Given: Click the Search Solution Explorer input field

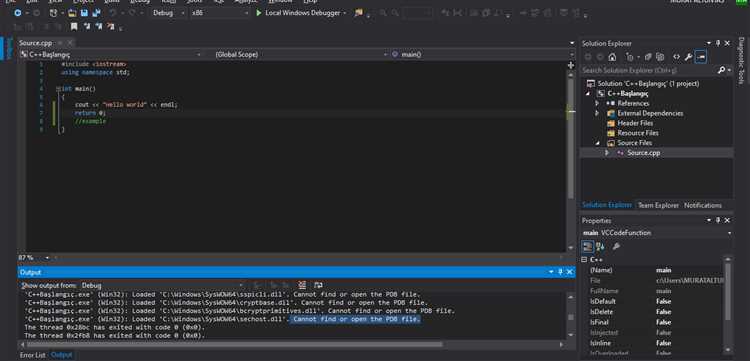Looking at the screenshot, I should click(649, 70).
